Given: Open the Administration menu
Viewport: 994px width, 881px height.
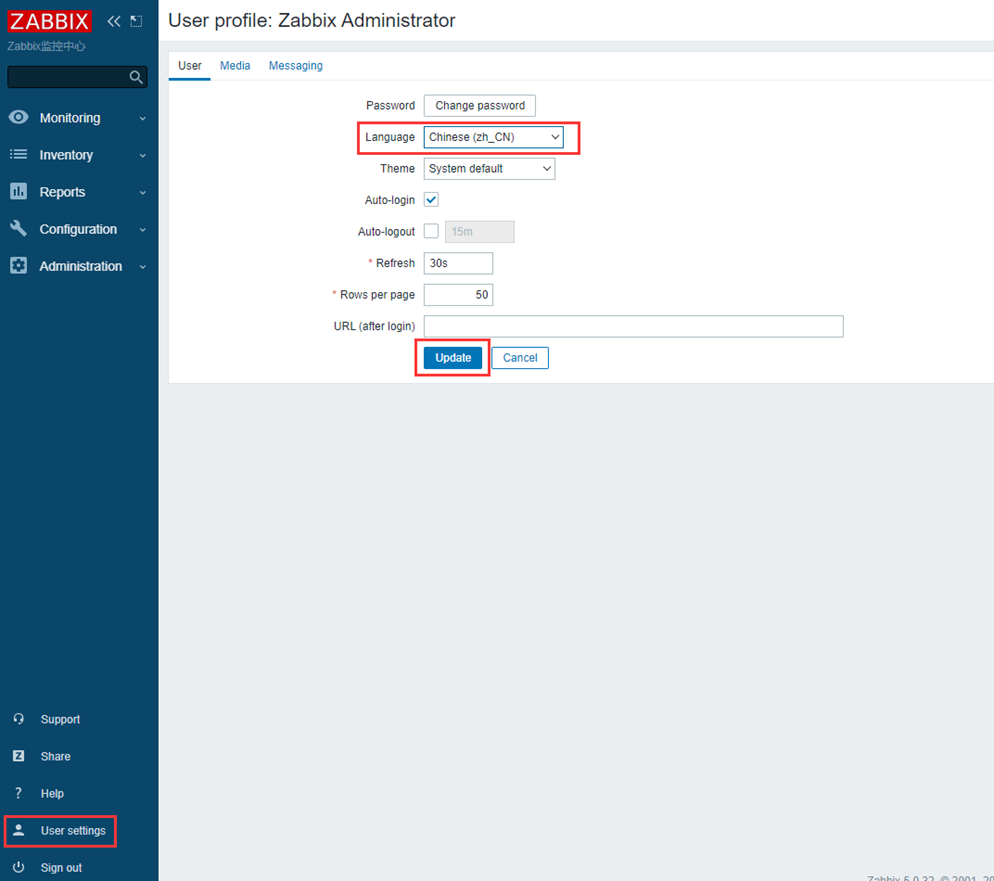Looking at the screenshot, I should click(x=79, y=266).
